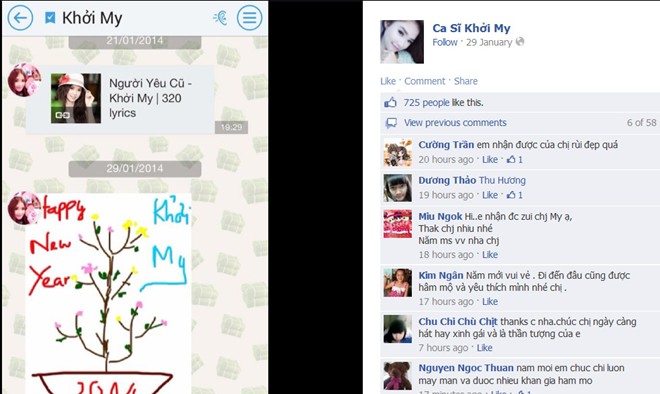Open the Người Yêu Cũ song message
Viewport: 660px width, 394px height.
pyautogui.click(x=120, y=99)
